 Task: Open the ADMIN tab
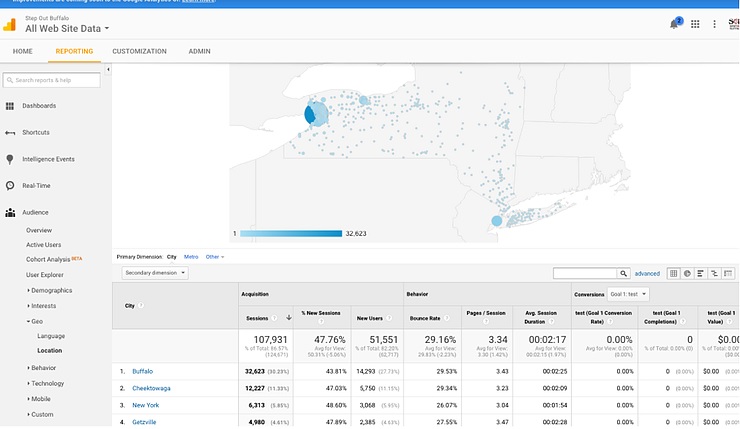point(199,51)
